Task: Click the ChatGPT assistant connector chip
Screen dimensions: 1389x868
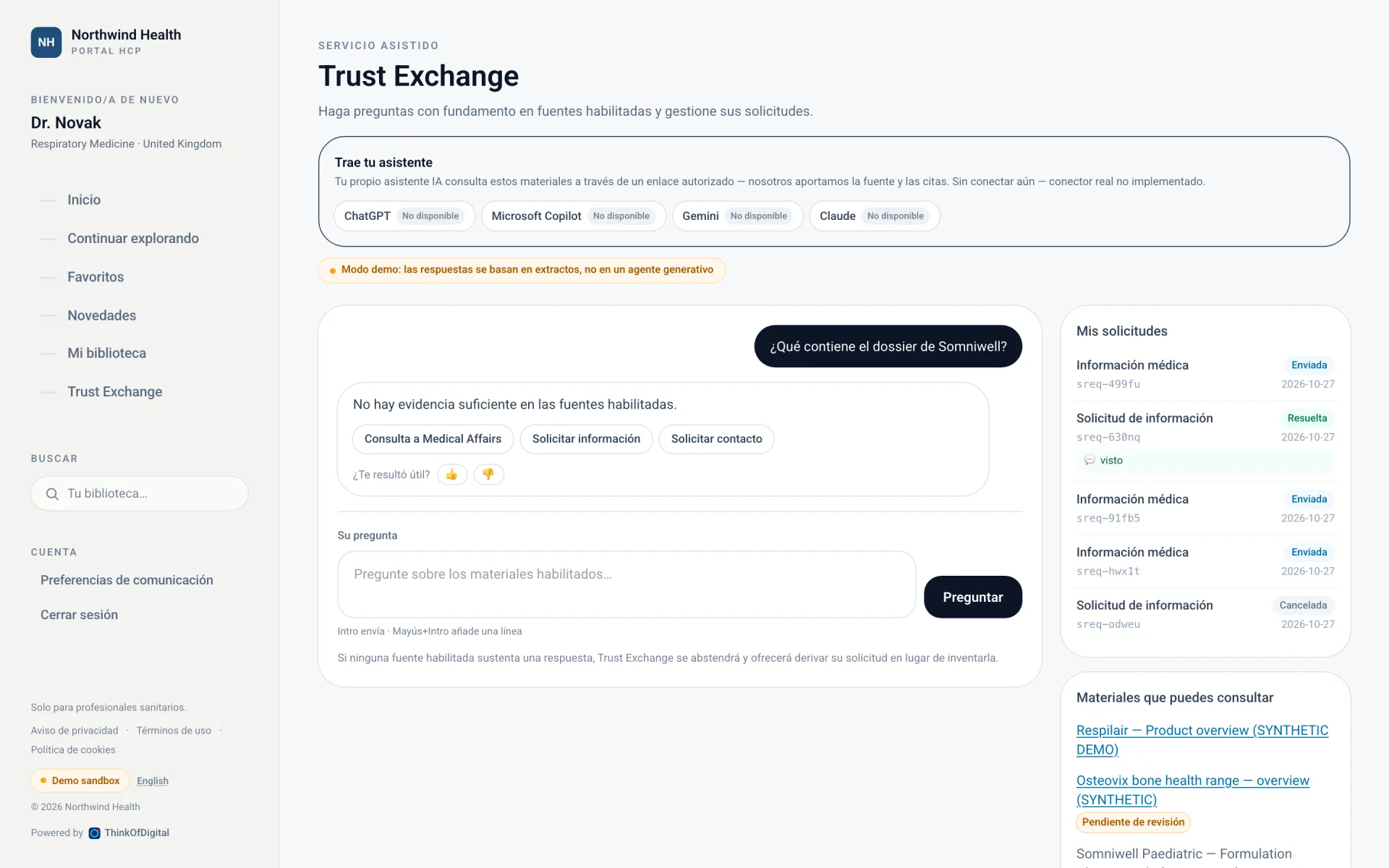Action: click(404, 216)
